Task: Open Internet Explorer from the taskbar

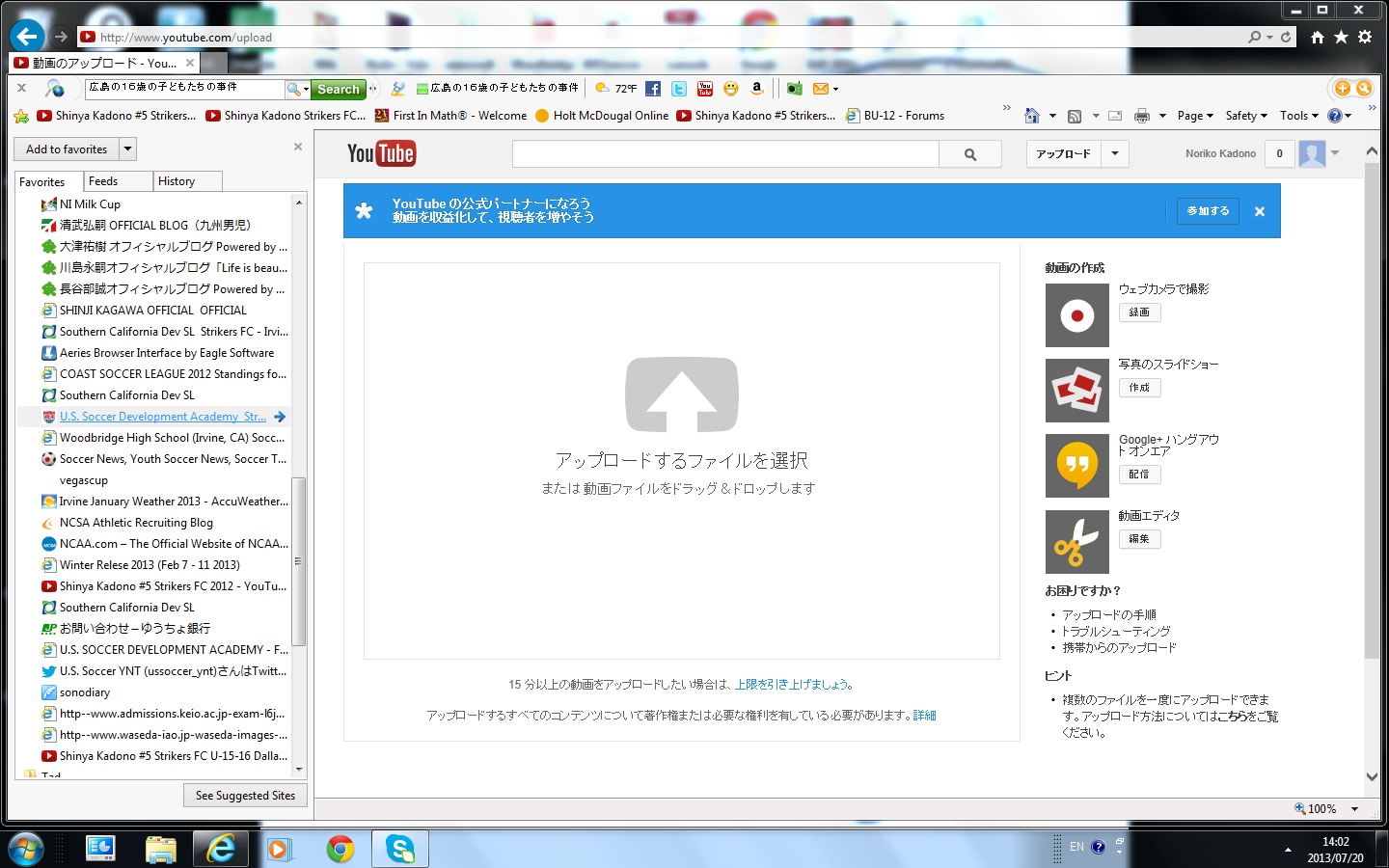Action: click(221, 849)
